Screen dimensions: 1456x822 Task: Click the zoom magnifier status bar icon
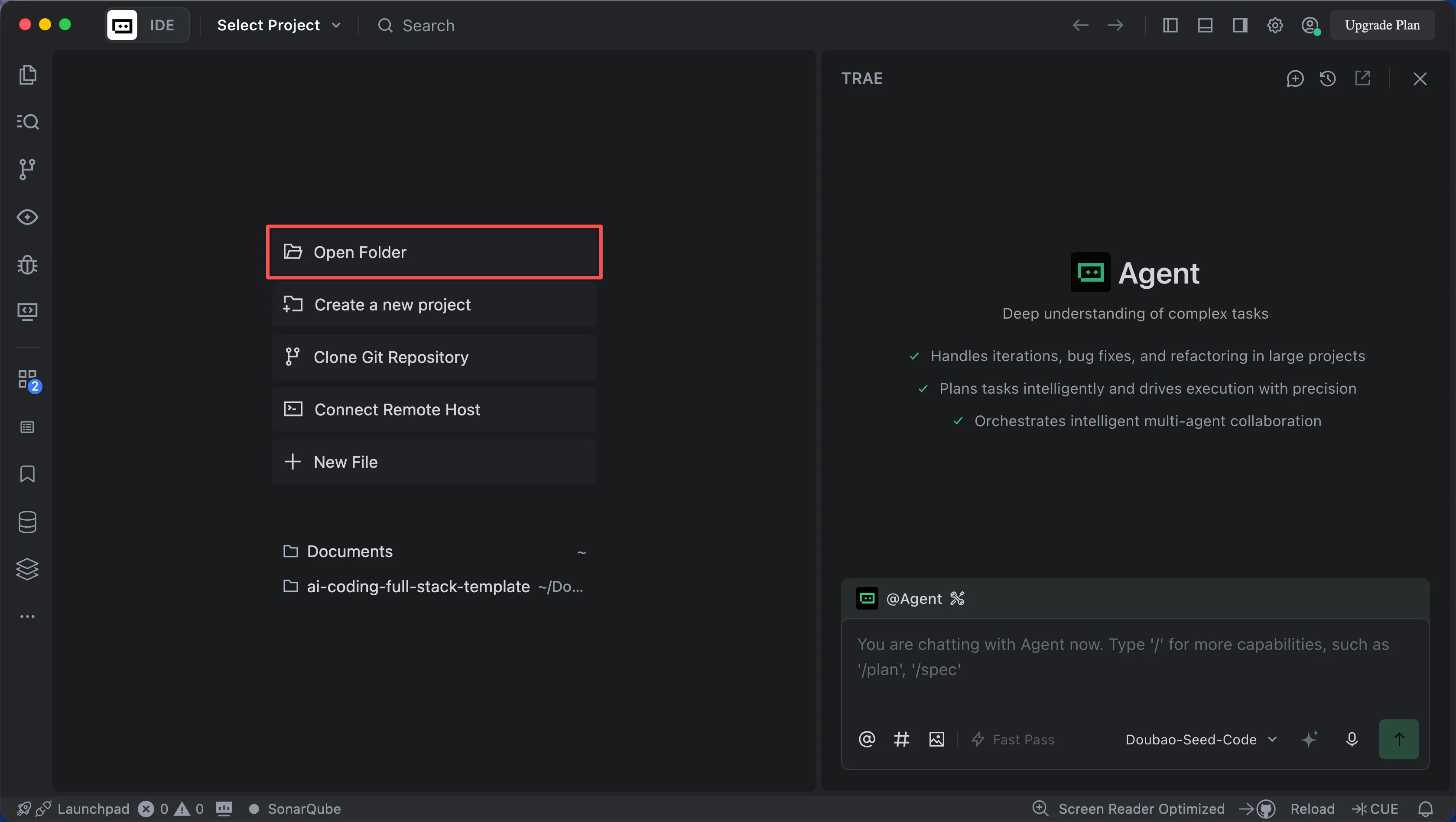[1040, 809]
